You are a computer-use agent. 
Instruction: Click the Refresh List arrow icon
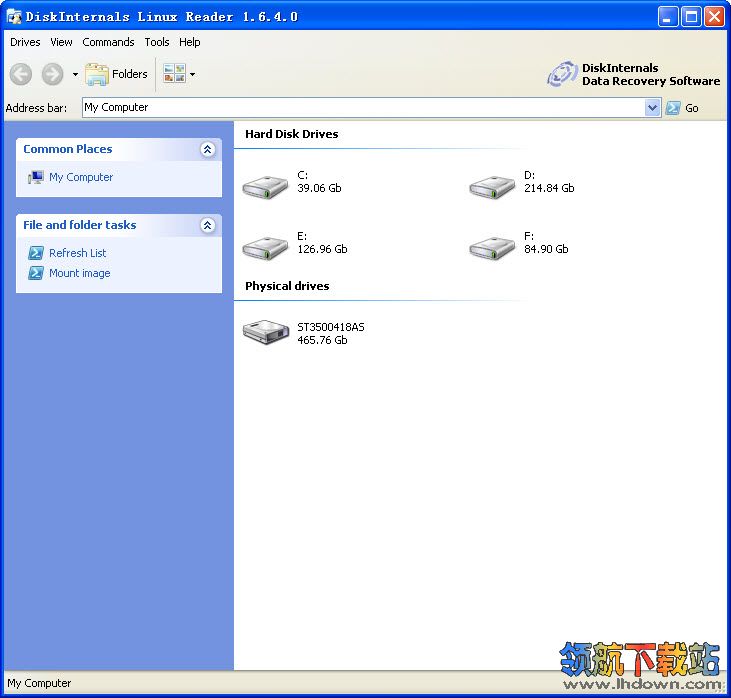coord(36,253)
